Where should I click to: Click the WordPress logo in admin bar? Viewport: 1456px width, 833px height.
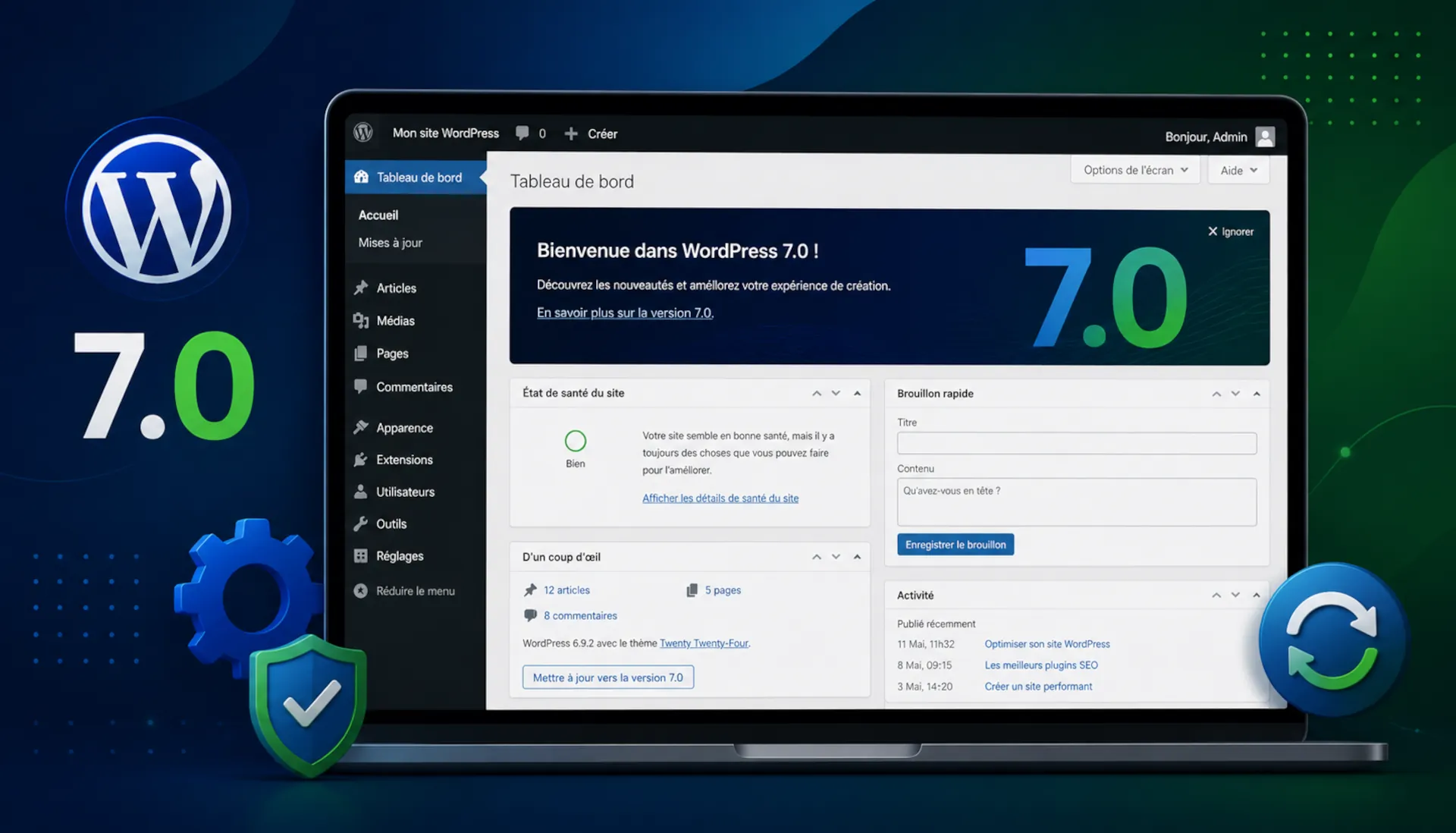(363, 133)
